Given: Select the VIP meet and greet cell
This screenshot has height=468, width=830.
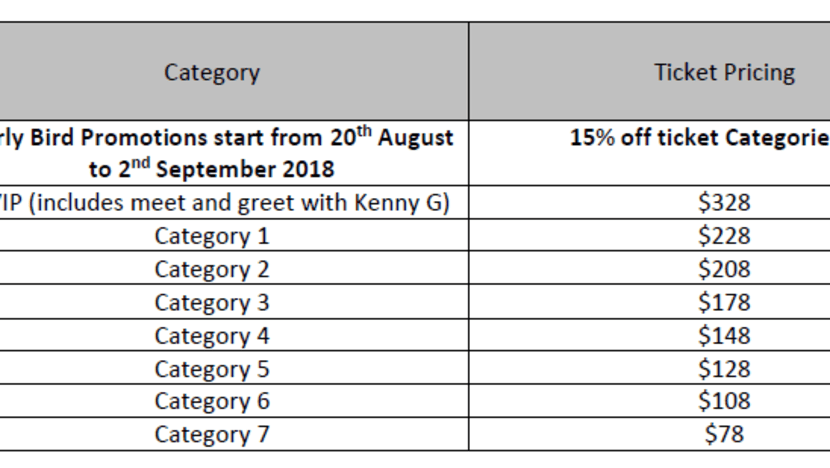Looking at the screenshot, I should pos(234,202).
